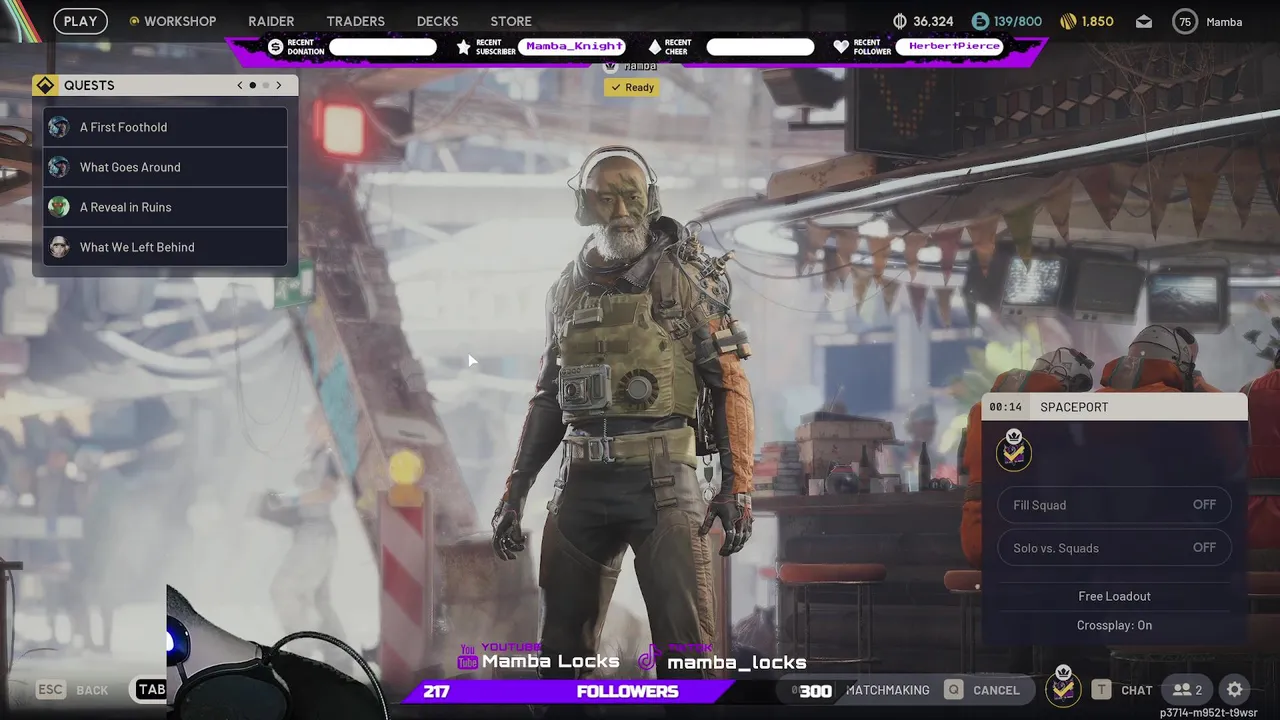Click the MATCHMAKING status label

click(888, 690)
